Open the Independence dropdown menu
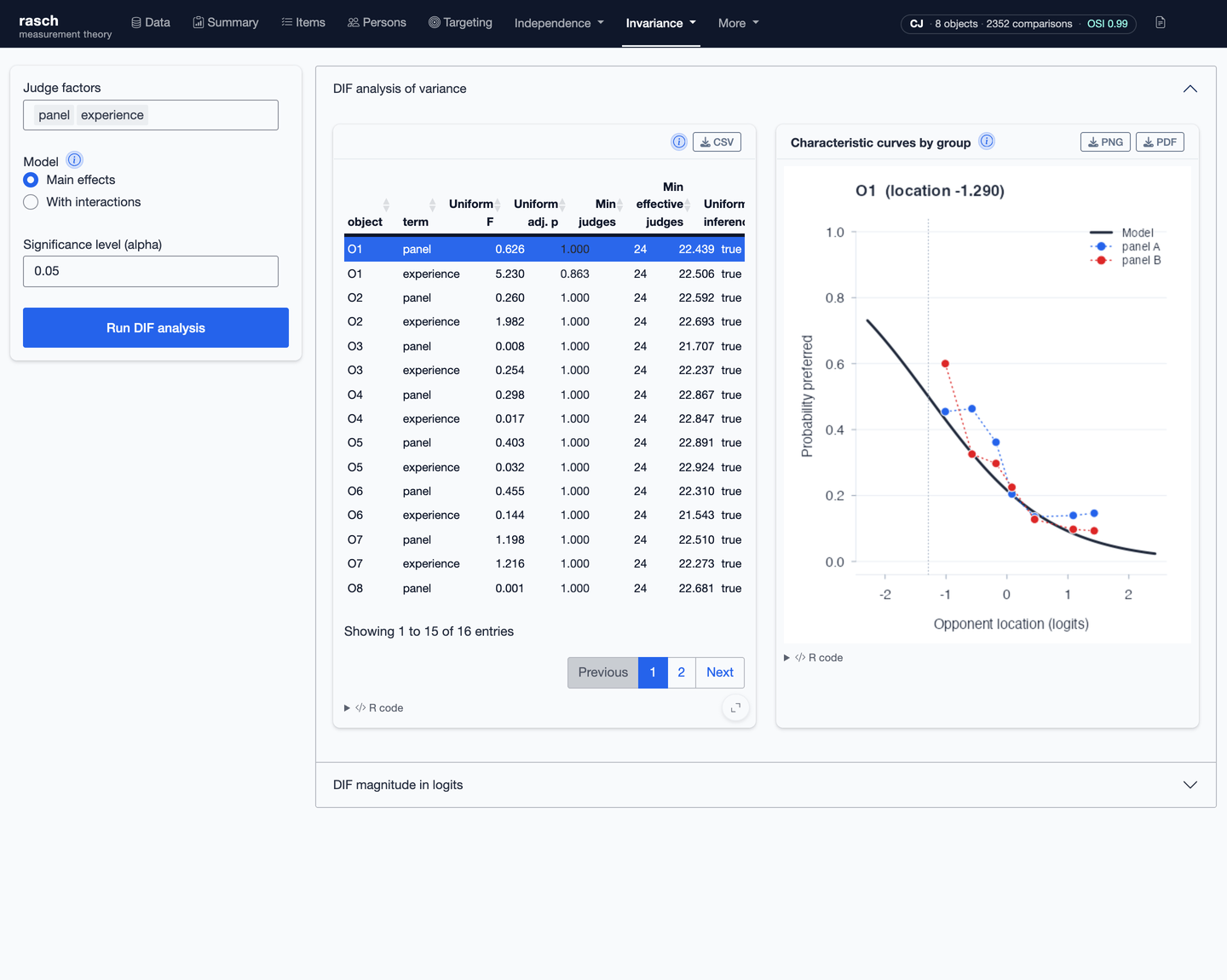The image size is (1227, 980). click(559, 23)
